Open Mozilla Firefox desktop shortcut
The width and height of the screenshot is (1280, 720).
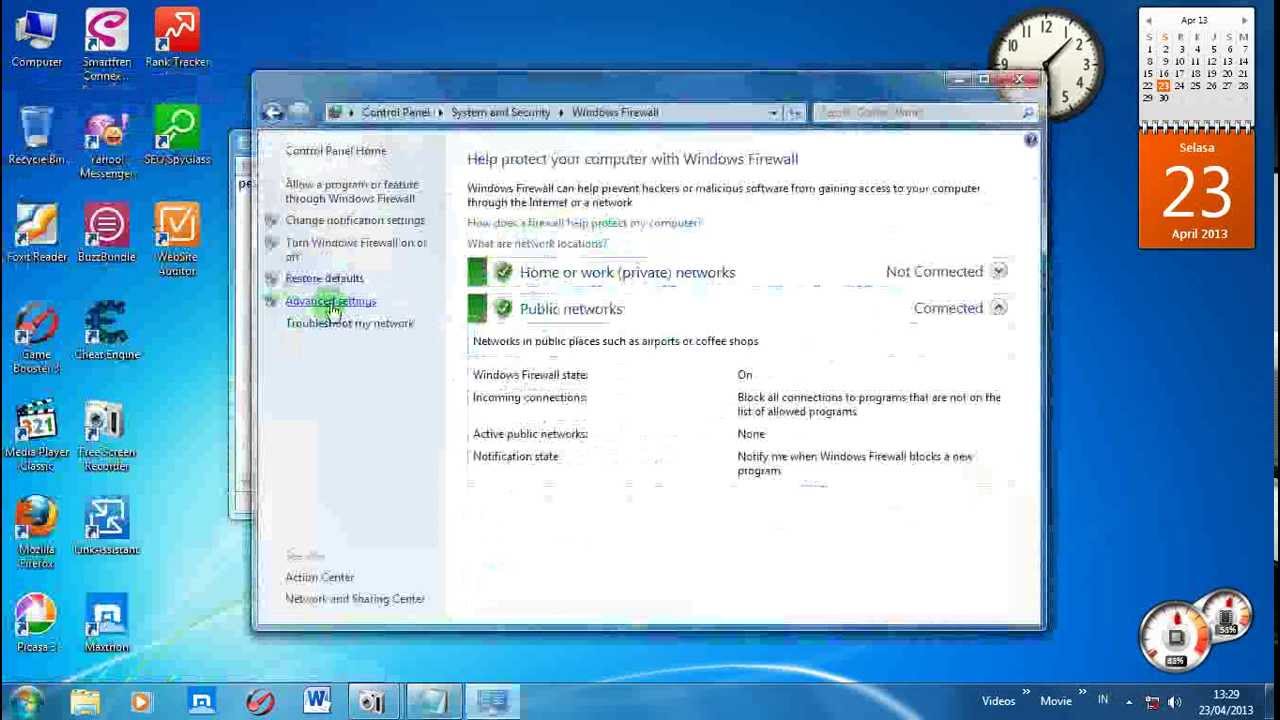[36, 533]
